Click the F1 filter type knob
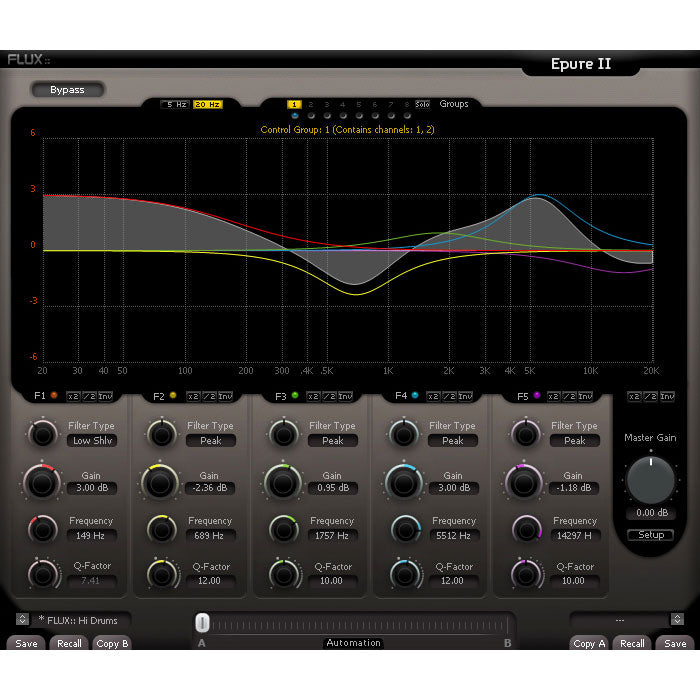This screenshot has width=700, height=700. (42, 434)
